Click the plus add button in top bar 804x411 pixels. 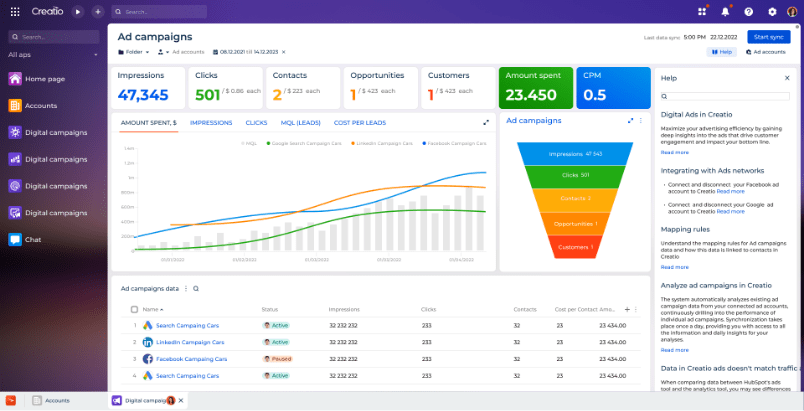click(x=98, y=12)
